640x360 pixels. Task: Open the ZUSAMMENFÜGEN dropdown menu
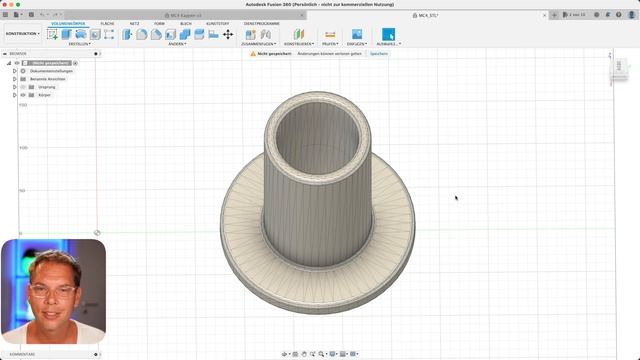click(x=258, y=44)
